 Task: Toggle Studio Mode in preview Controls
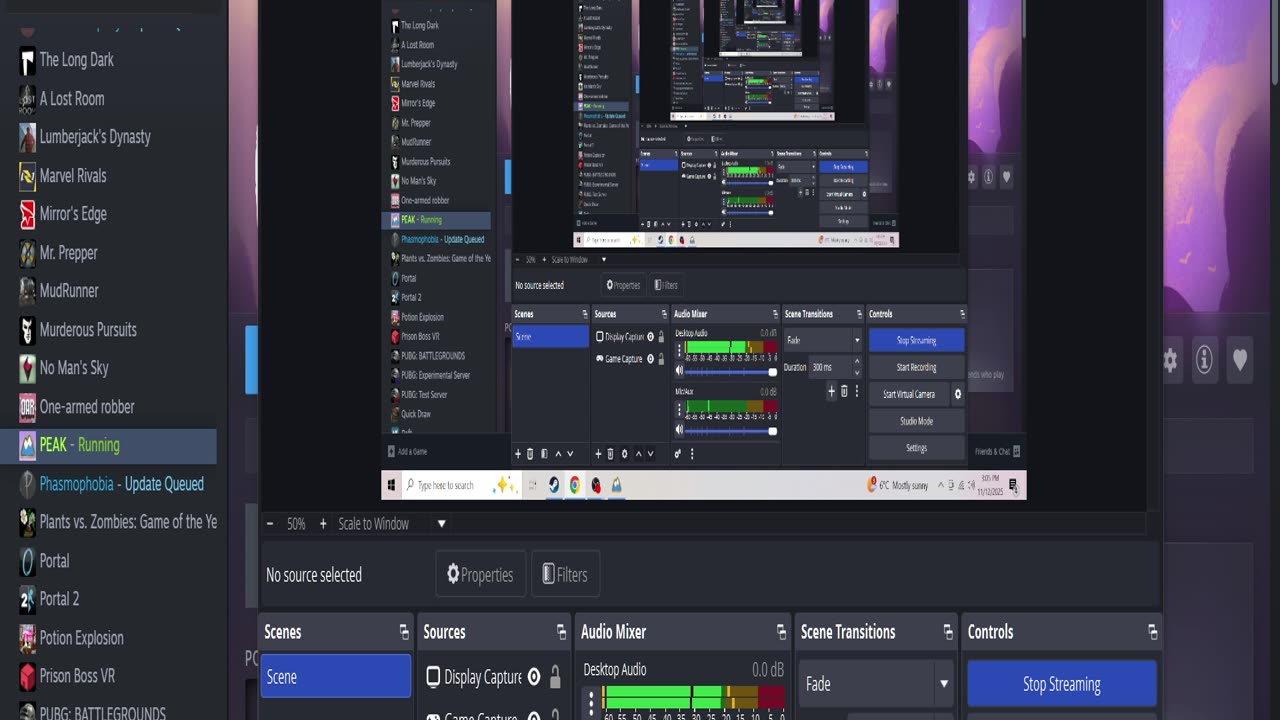tap(916, 421)
